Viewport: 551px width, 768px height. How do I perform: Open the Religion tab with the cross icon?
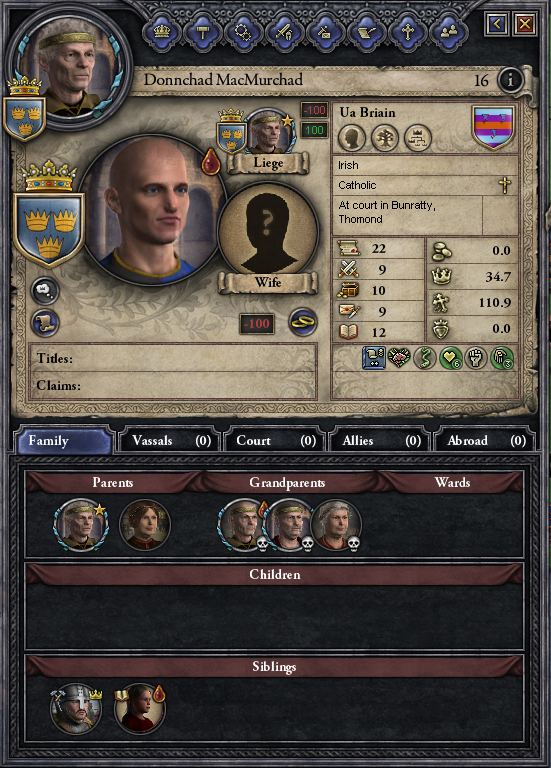407,32
